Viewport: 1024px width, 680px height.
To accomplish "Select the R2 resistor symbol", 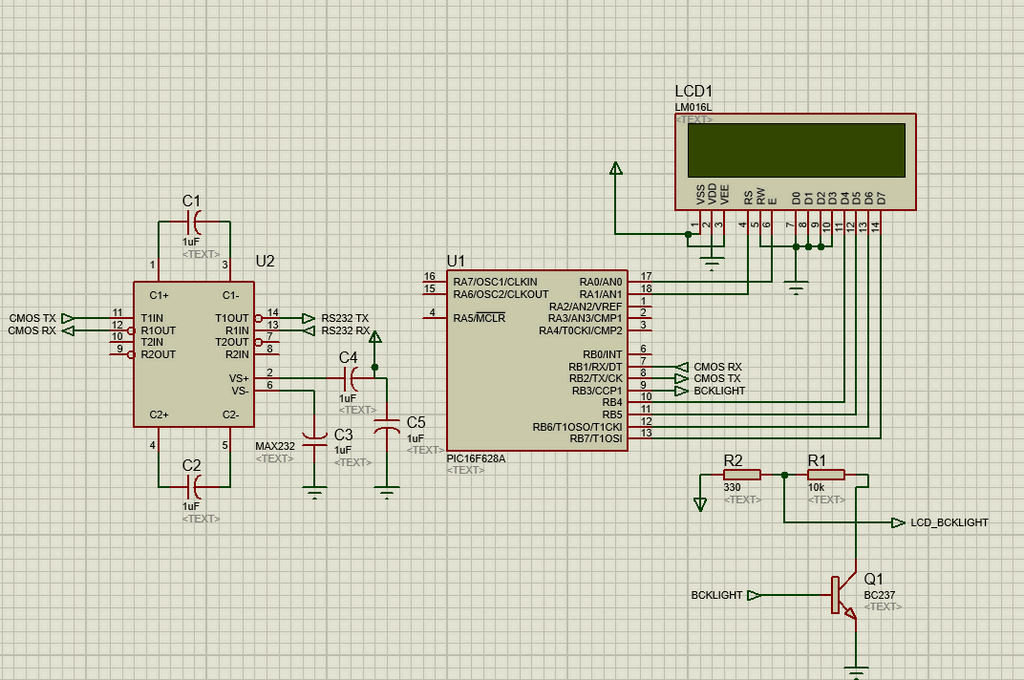I will (742, 475).
